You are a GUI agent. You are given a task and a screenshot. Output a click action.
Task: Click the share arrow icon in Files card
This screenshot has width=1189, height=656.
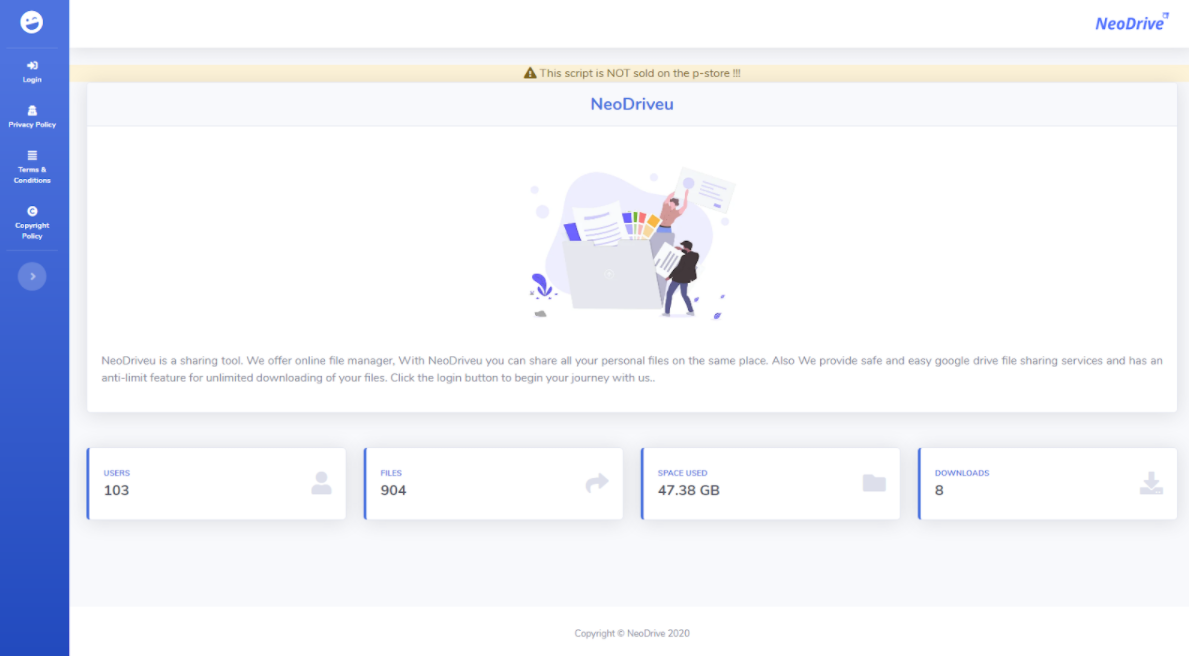(596, 483)
